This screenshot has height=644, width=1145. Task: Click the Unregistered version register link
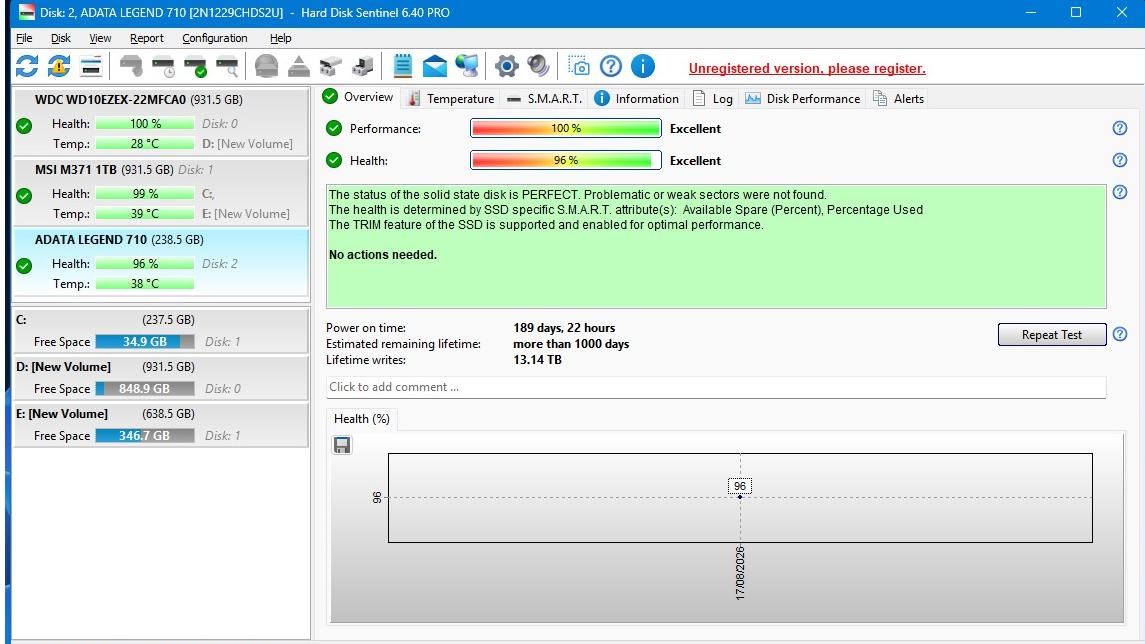click(x=807, y=69)
